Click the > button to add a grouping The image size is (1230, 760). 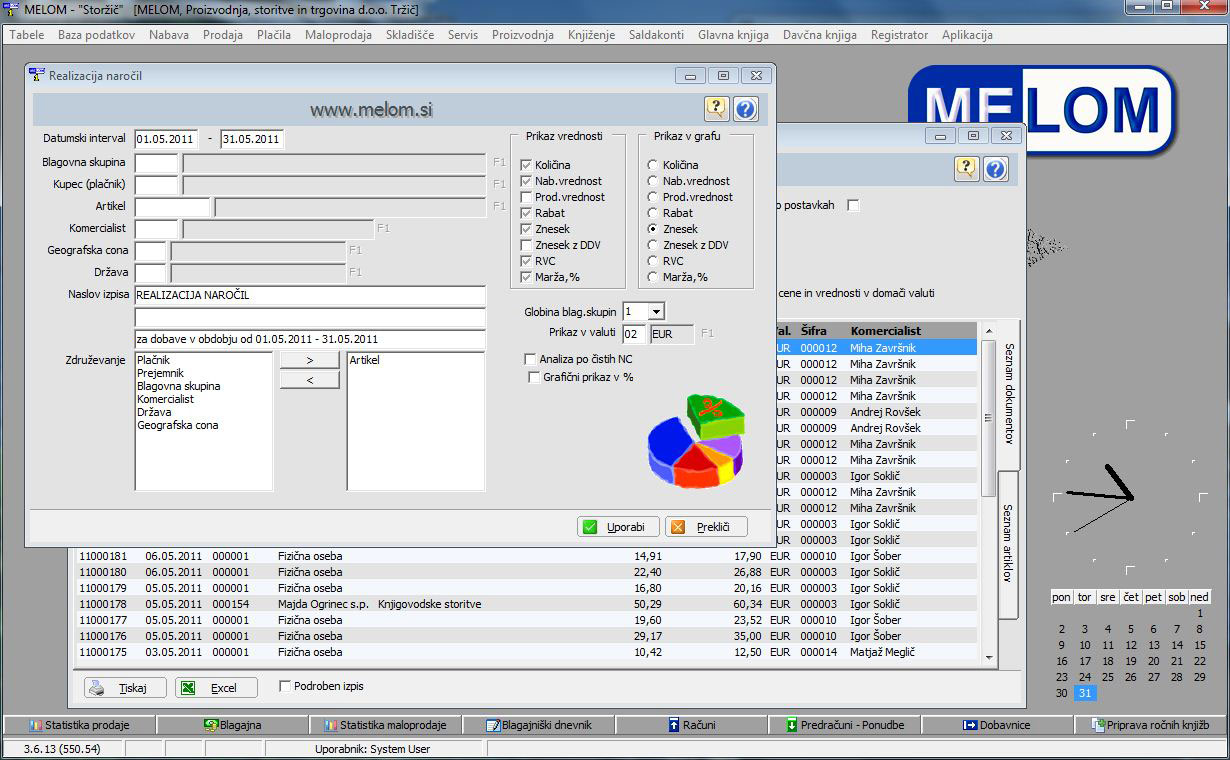pos(309,359)
